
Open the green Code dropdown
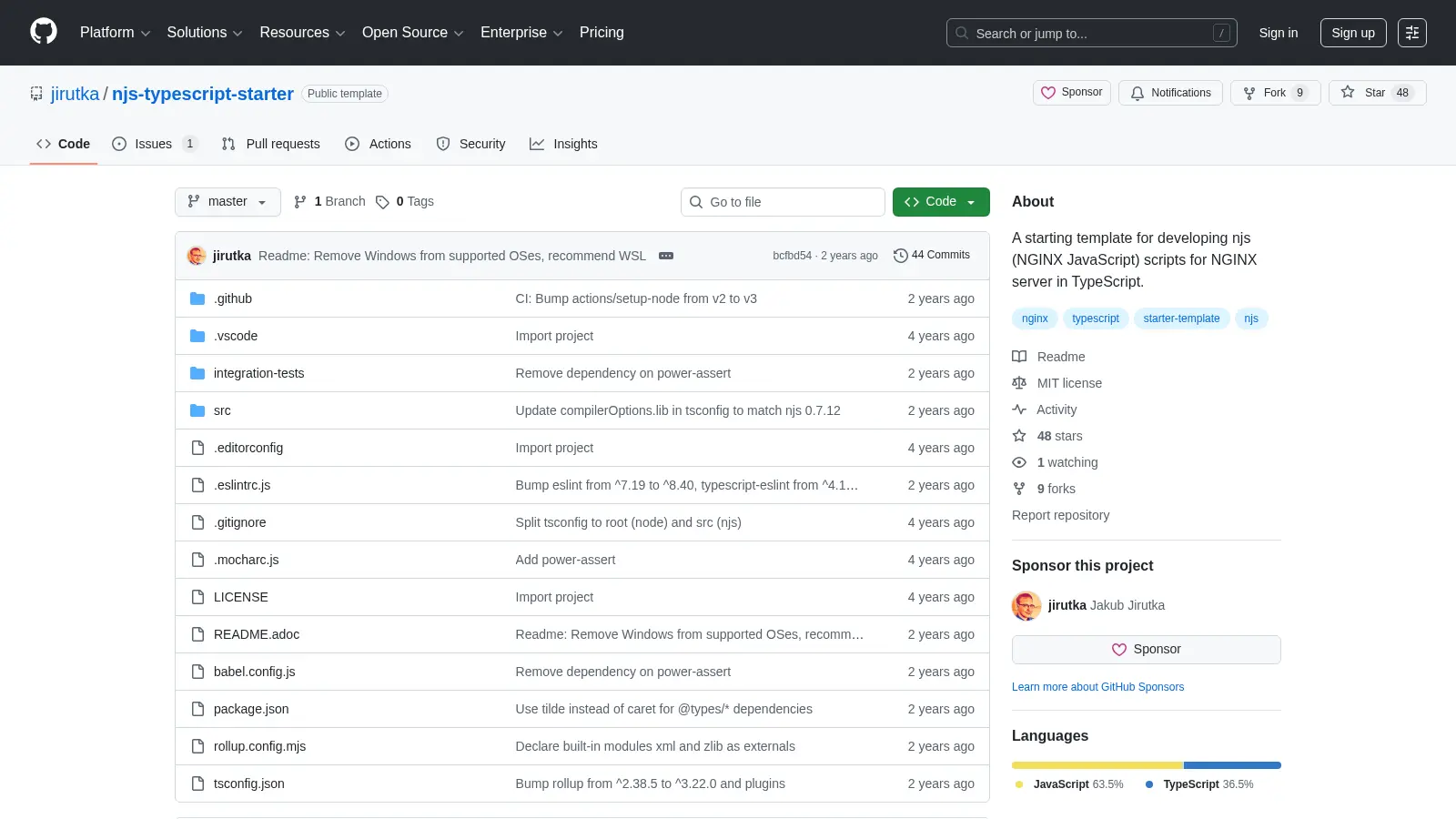tap(941, 202)
